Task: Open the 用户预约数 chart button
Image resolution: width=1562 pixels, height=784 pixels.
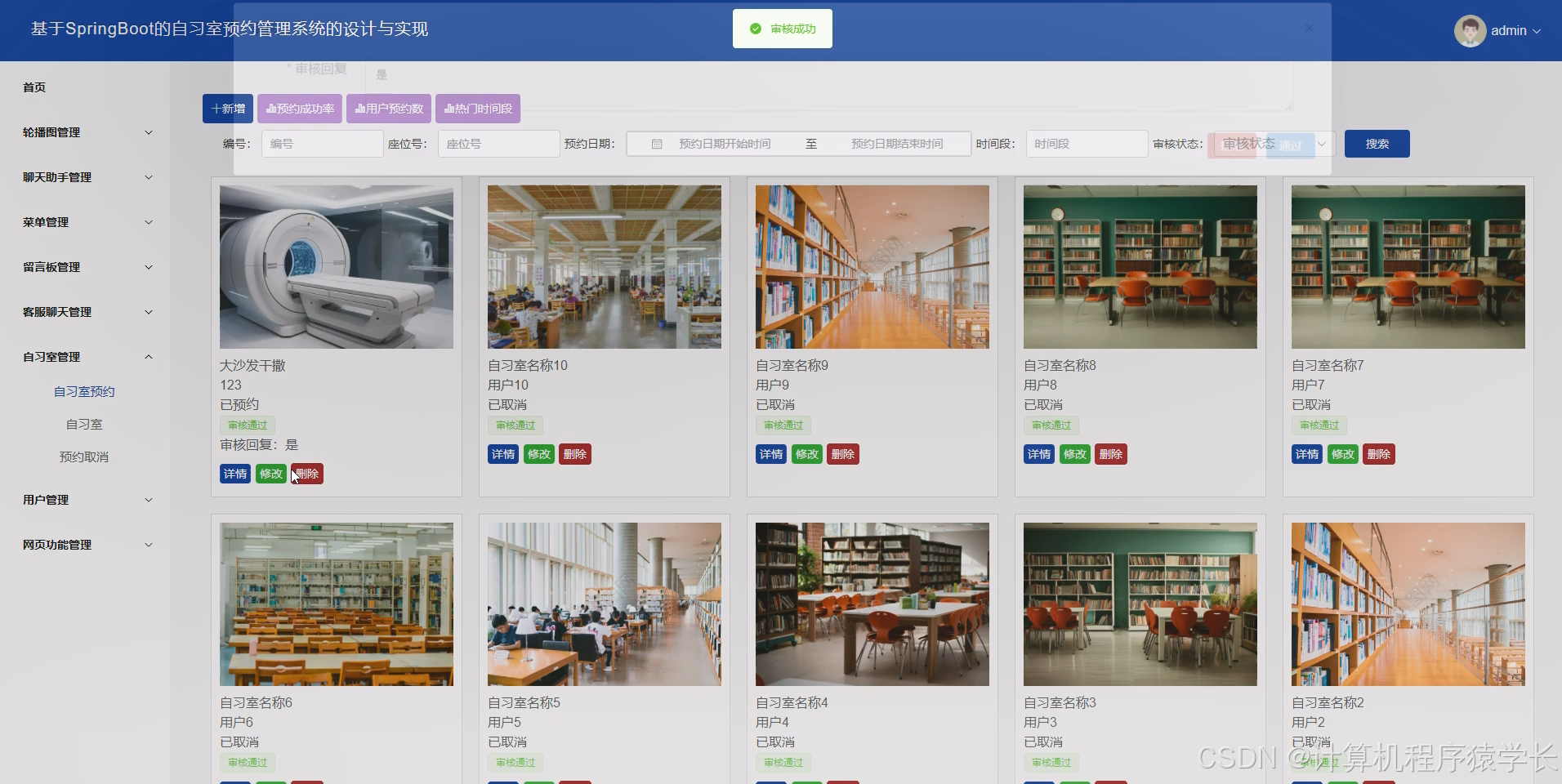Action: pyautogui.click(x=389, y=109)
